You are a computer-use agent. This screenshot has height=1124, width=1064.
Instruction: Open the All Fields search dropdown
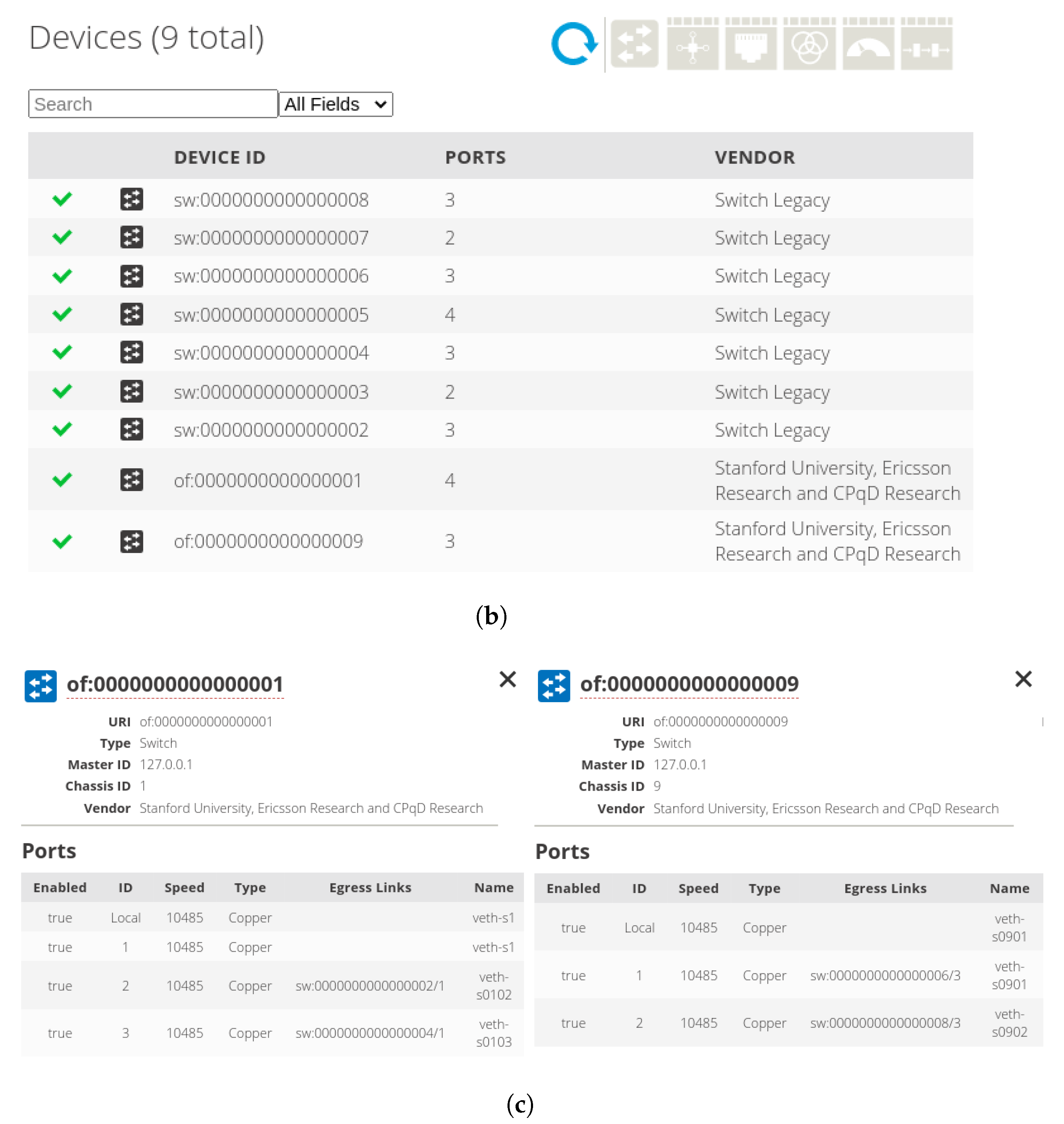(x=336, y=104)
